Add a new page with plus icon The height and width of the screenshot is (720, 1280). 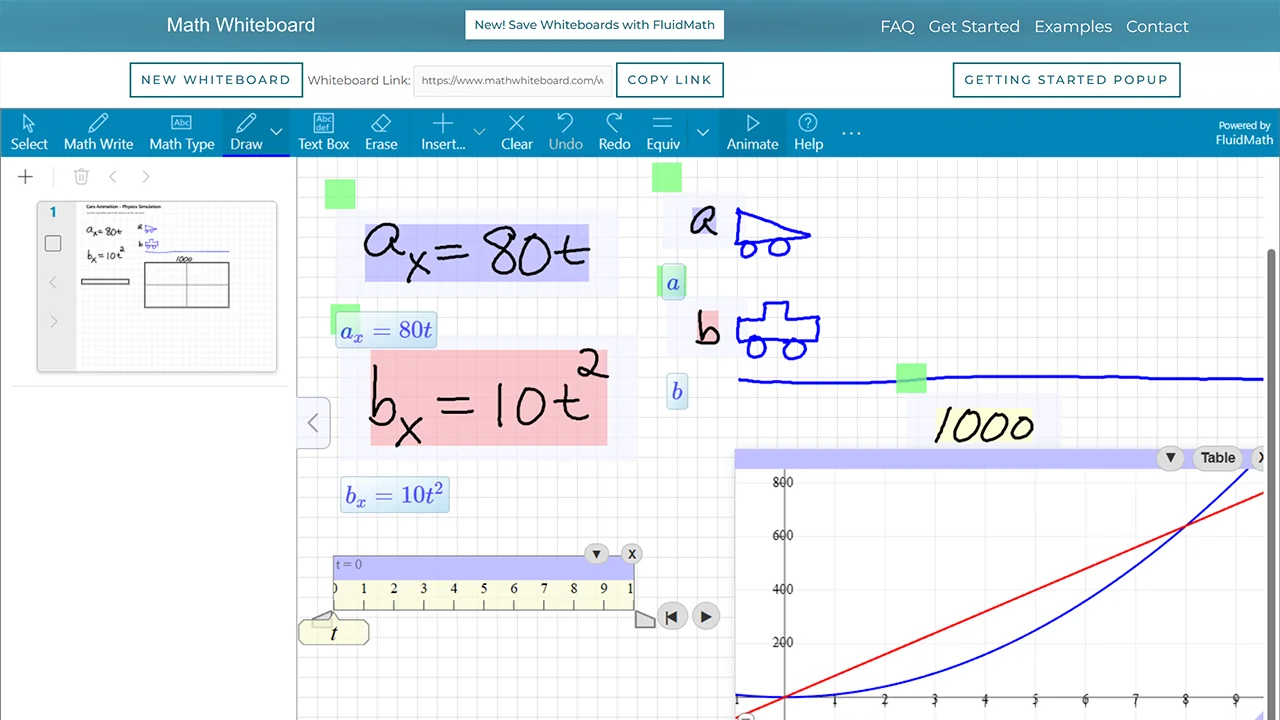[26, 177]
